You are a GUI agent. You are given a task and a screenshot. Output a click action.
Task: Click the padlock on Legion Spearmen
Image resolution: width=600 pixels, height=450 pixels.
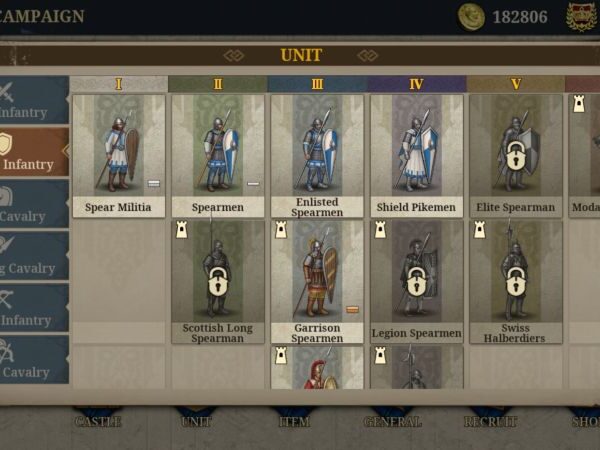point(416,282)
